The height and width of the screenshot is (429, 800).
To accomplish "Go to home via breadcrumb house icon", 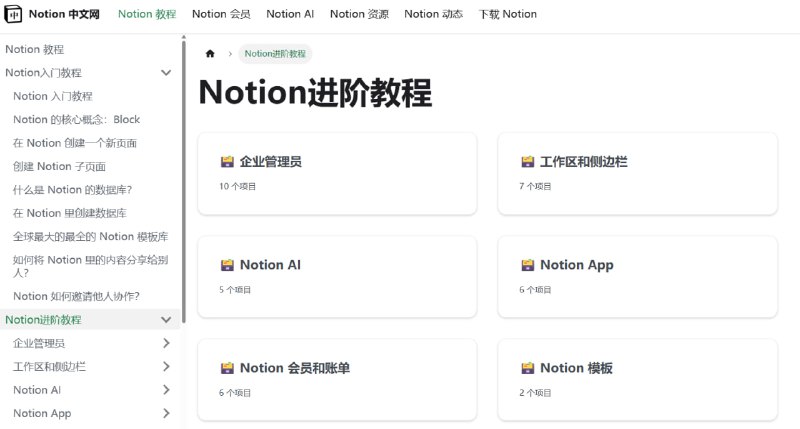I will (x=210, y=54).
